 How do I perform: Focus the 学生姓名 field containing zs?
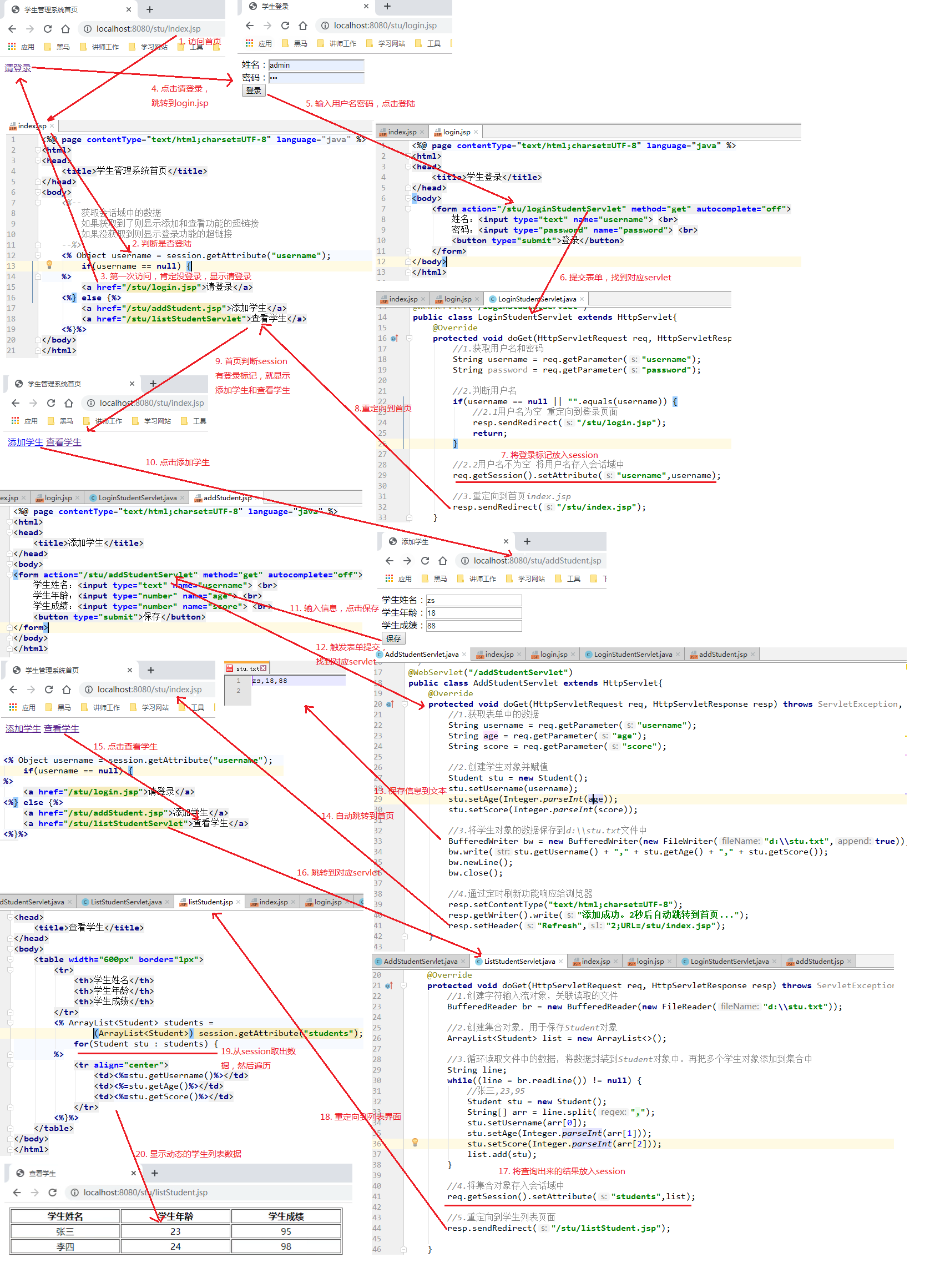(474, 601)
